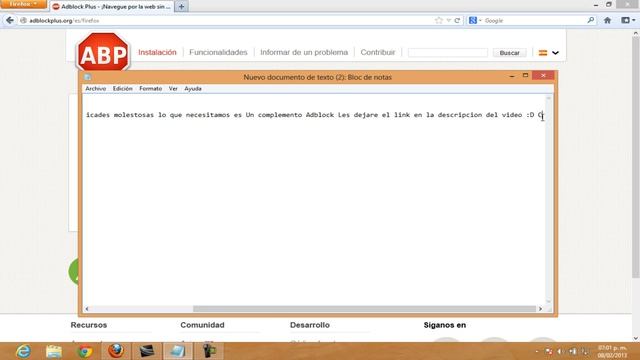640x360 pixels.
Task: Open the URL history dropdown arrow
Action: click(449, 20)
